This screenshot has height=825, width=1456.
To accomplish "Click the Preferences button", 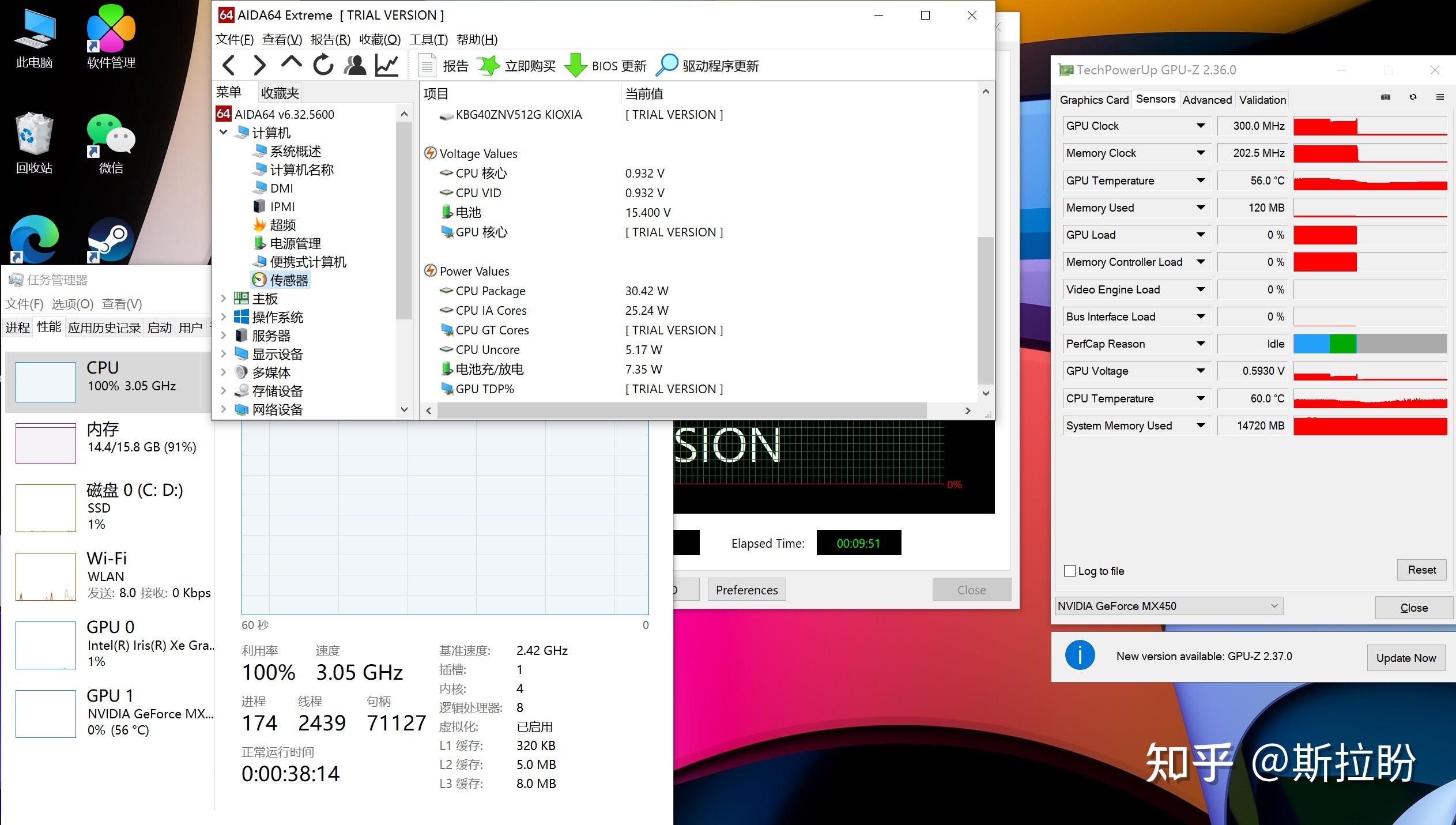I will [x=746, y=590].
